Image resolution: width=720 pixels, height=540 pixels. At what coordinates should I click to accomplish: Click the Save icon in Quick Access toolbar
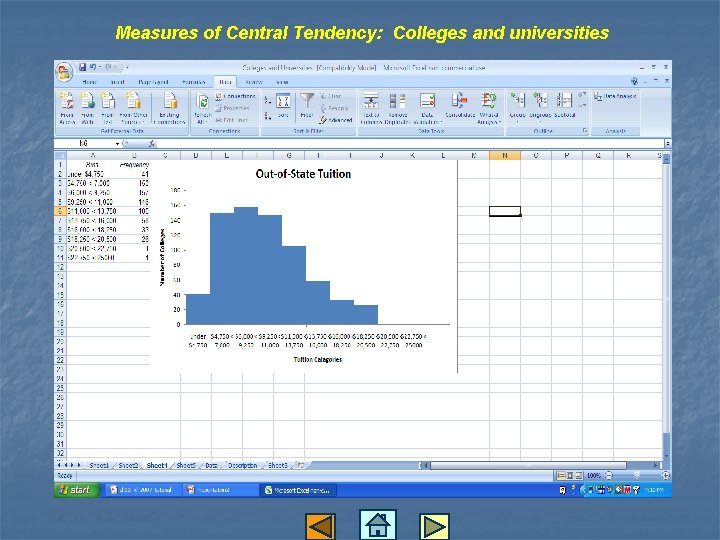pos(82,68)
